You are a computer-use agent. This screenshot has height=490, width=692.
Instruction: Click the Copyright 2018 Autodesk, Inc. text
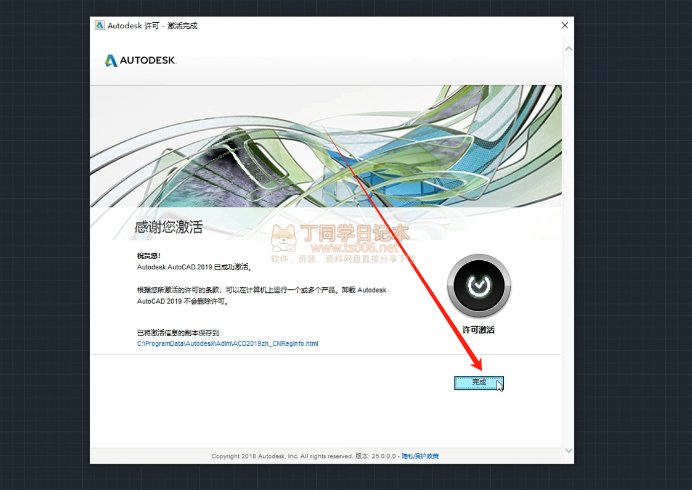[x=282, y=456]
